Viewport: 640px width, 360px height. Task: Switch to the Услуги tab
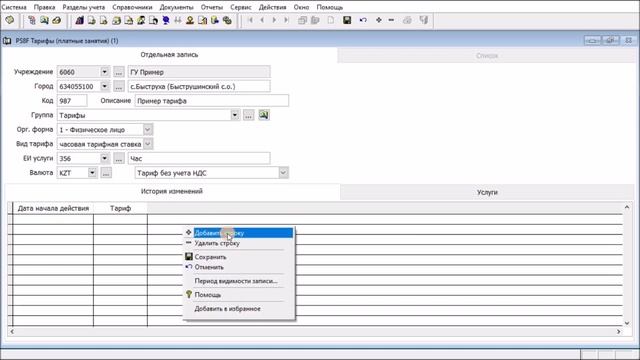click(x=487, y=192)
